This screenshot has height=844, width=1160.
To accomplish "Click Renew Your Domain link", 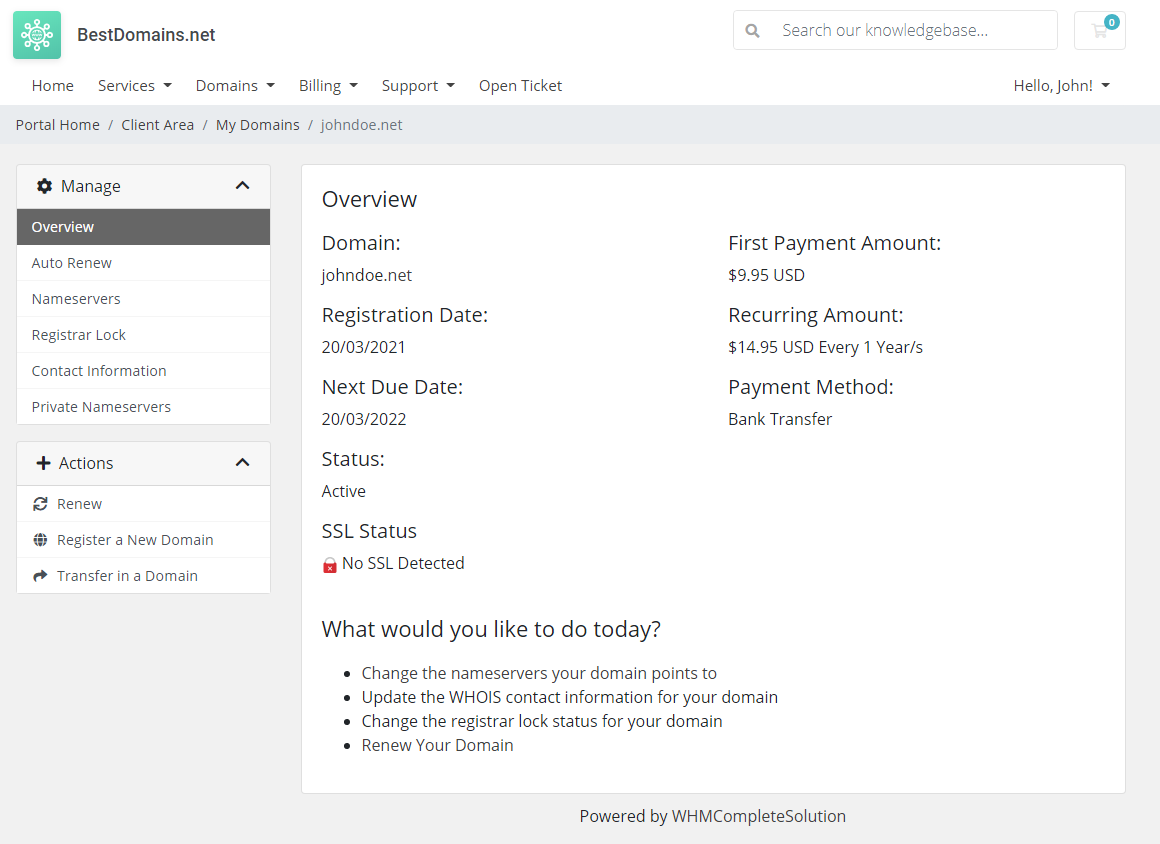I will [x=437, y=745].
